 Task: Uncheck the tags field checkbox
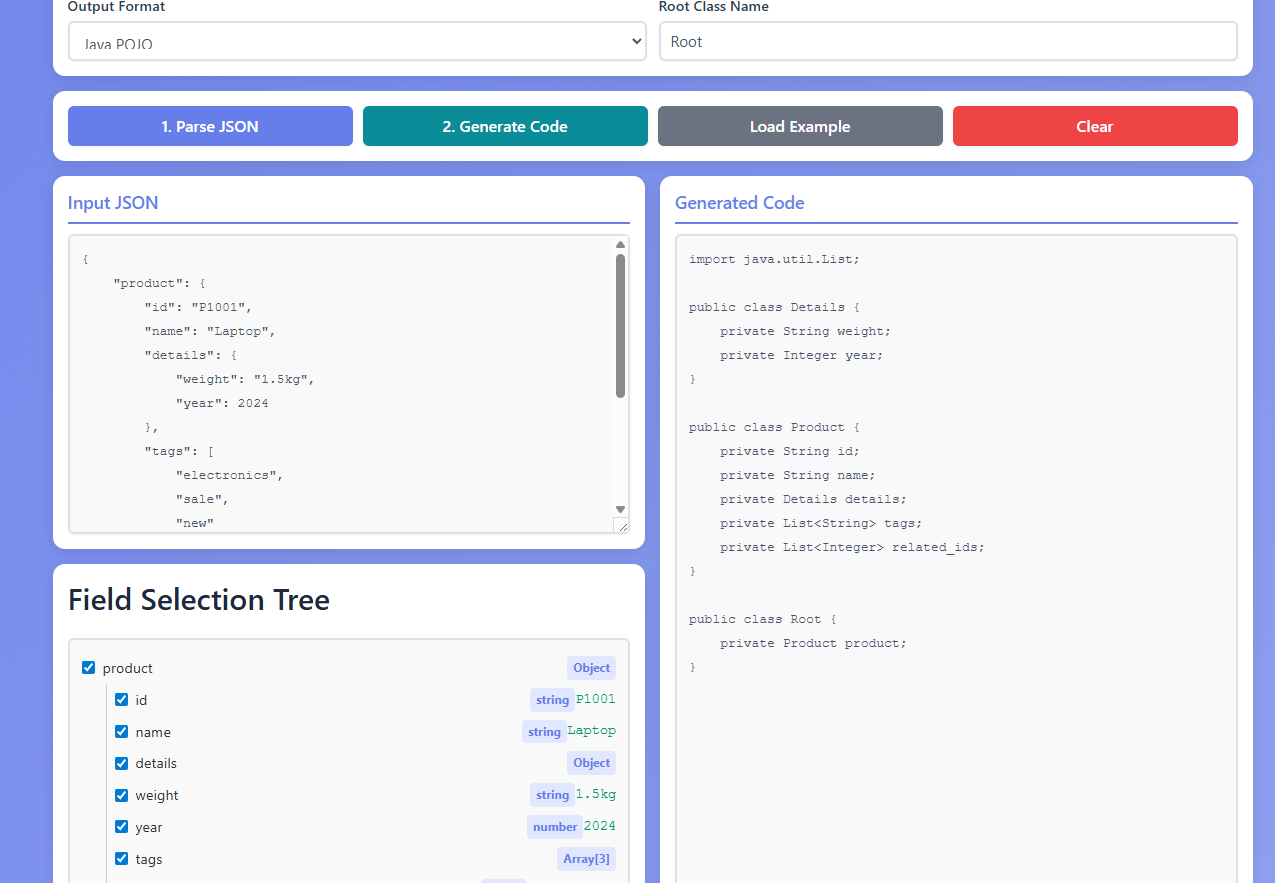tap(122, 858)
